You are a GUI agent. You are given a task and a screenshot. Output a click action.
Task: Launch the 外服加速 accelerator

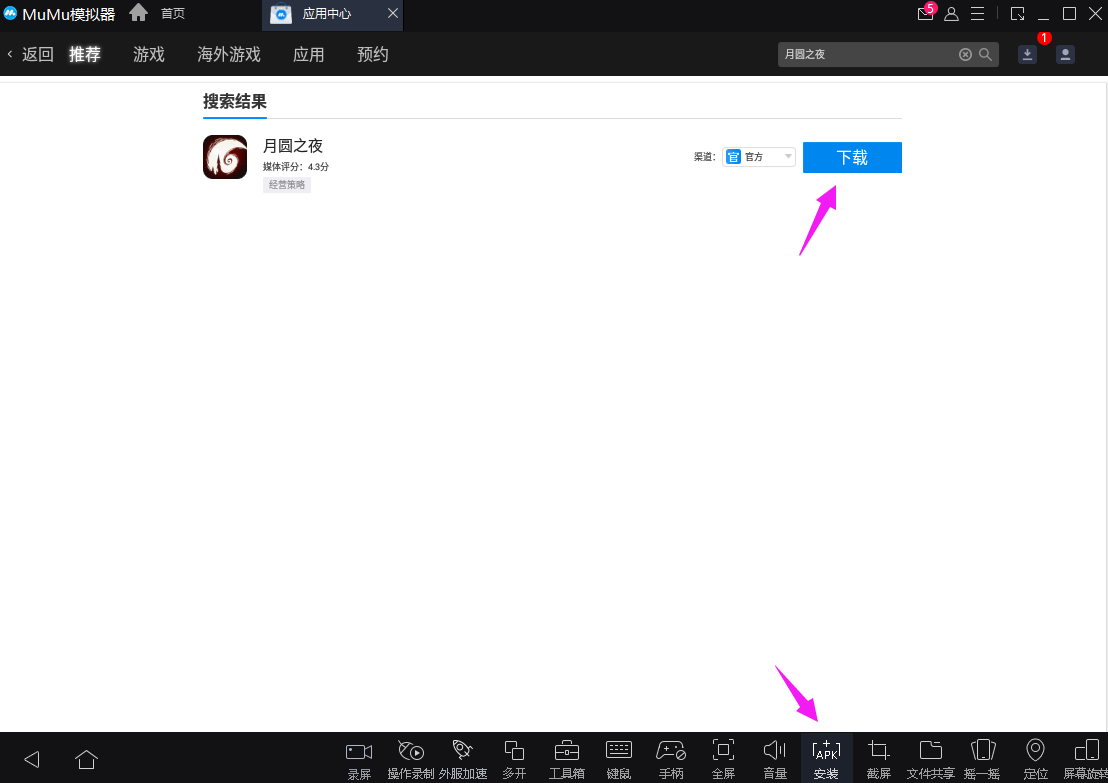coord(463,759)
